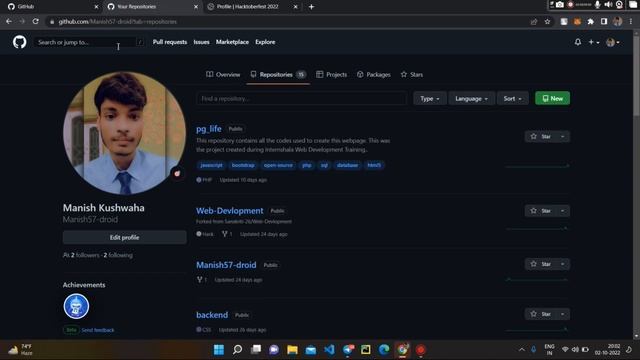Open Issues in the header
Image resolution: width=640 pixels, height=360 pixels.
[x=201, y=42]
